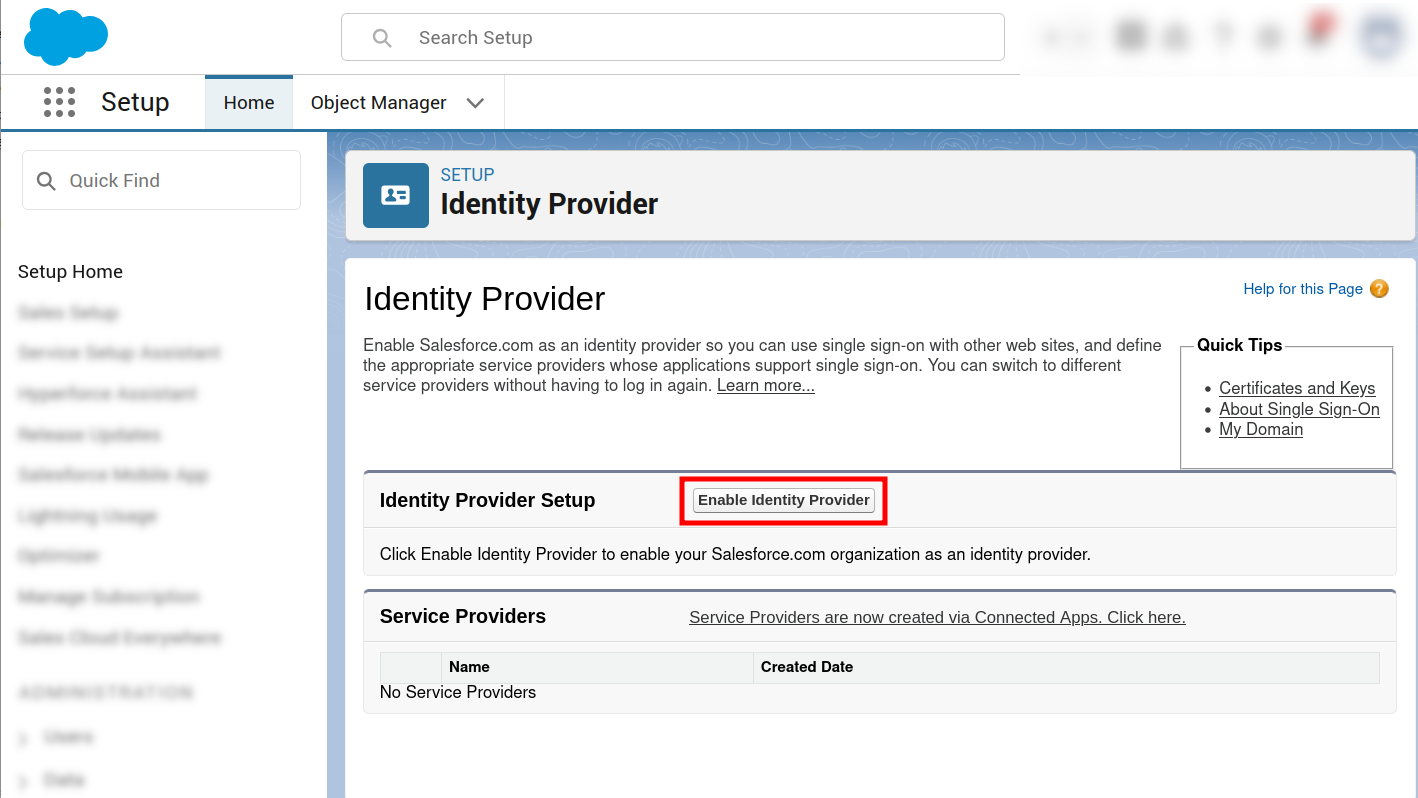Click the Connected Apps 'Click here' link

pyautogui.click(x=936, y=618)
